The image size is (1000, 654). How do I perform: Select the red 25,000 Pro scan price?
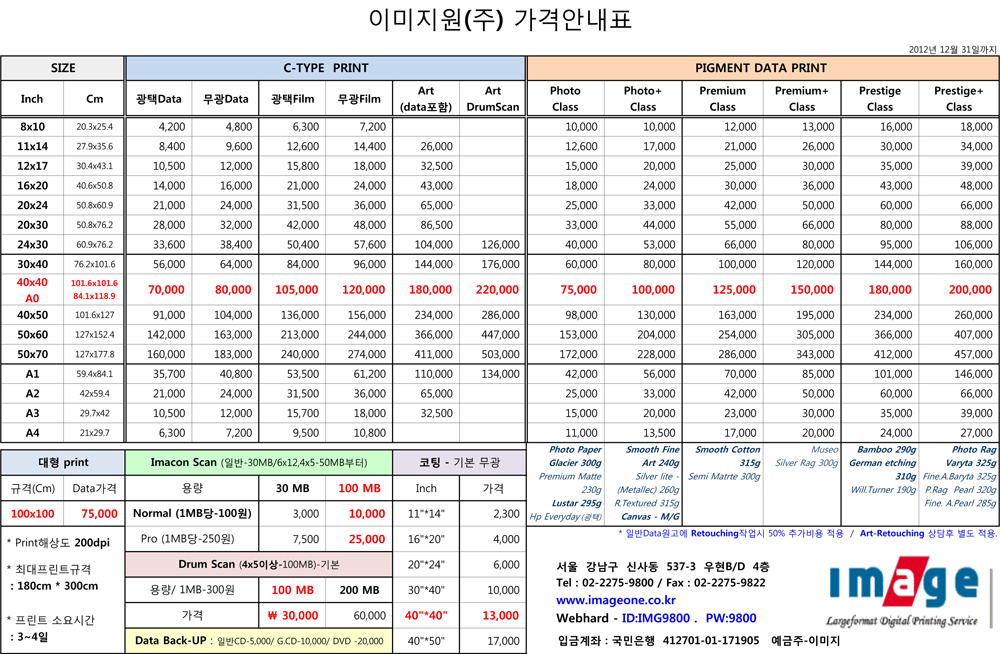point(367,539)
